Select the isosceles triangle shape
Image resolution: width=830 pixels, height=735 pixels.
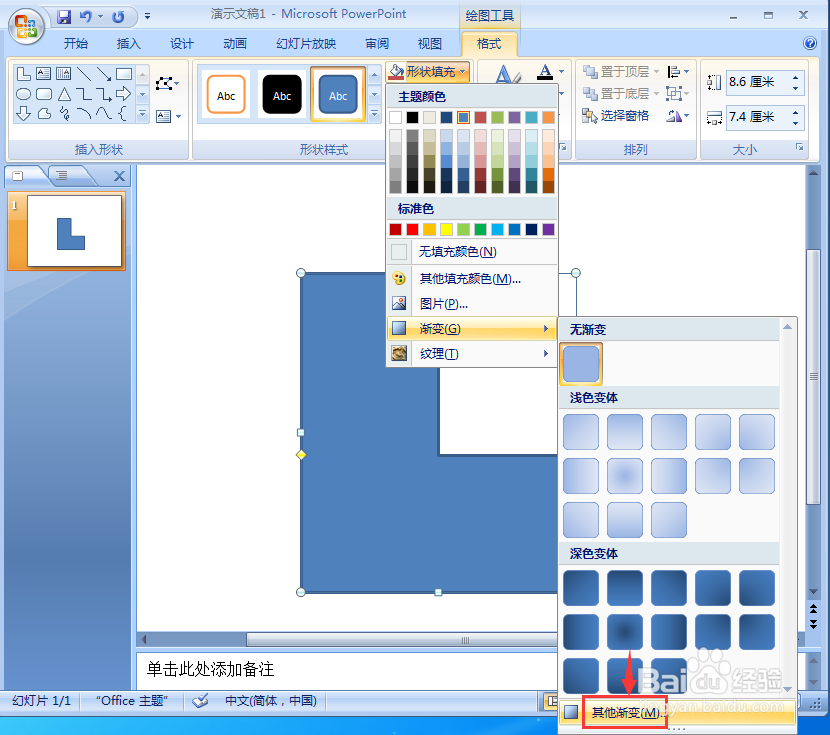[x=64, y=94]
